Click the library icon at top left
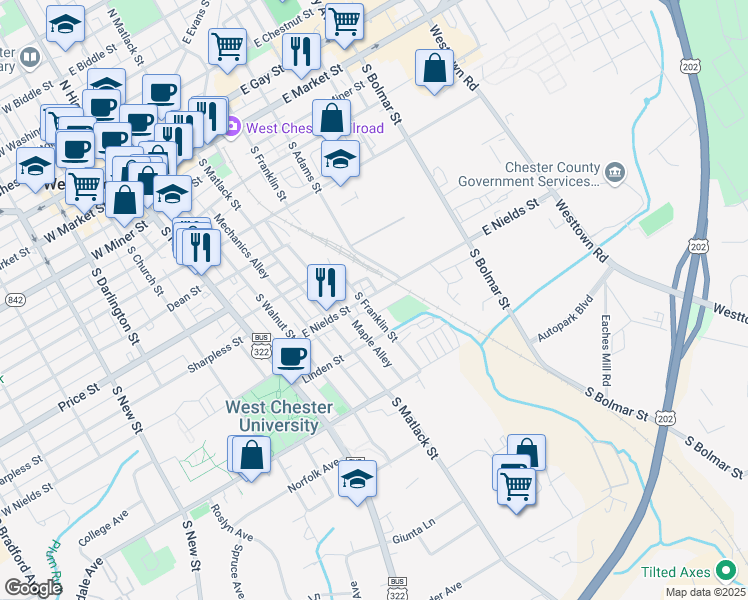The image size is (748, 600). click(31, 58)
